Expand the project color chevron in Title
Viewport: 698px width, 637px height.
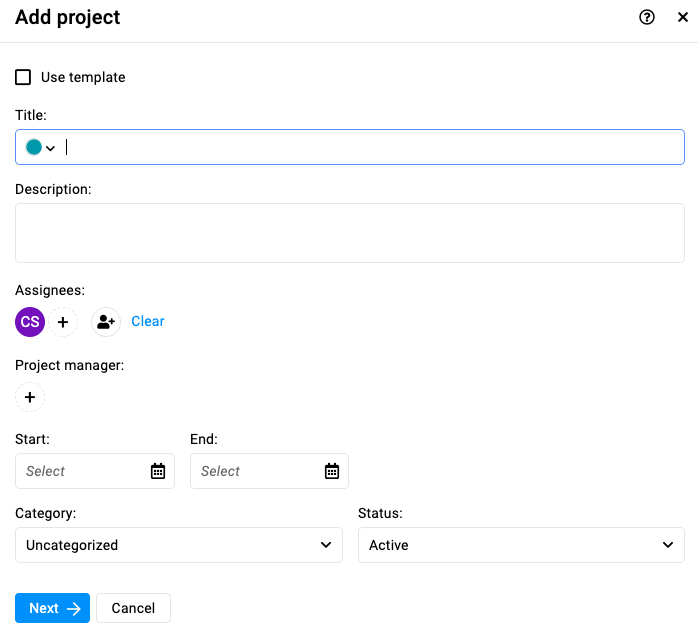[51, 148]
